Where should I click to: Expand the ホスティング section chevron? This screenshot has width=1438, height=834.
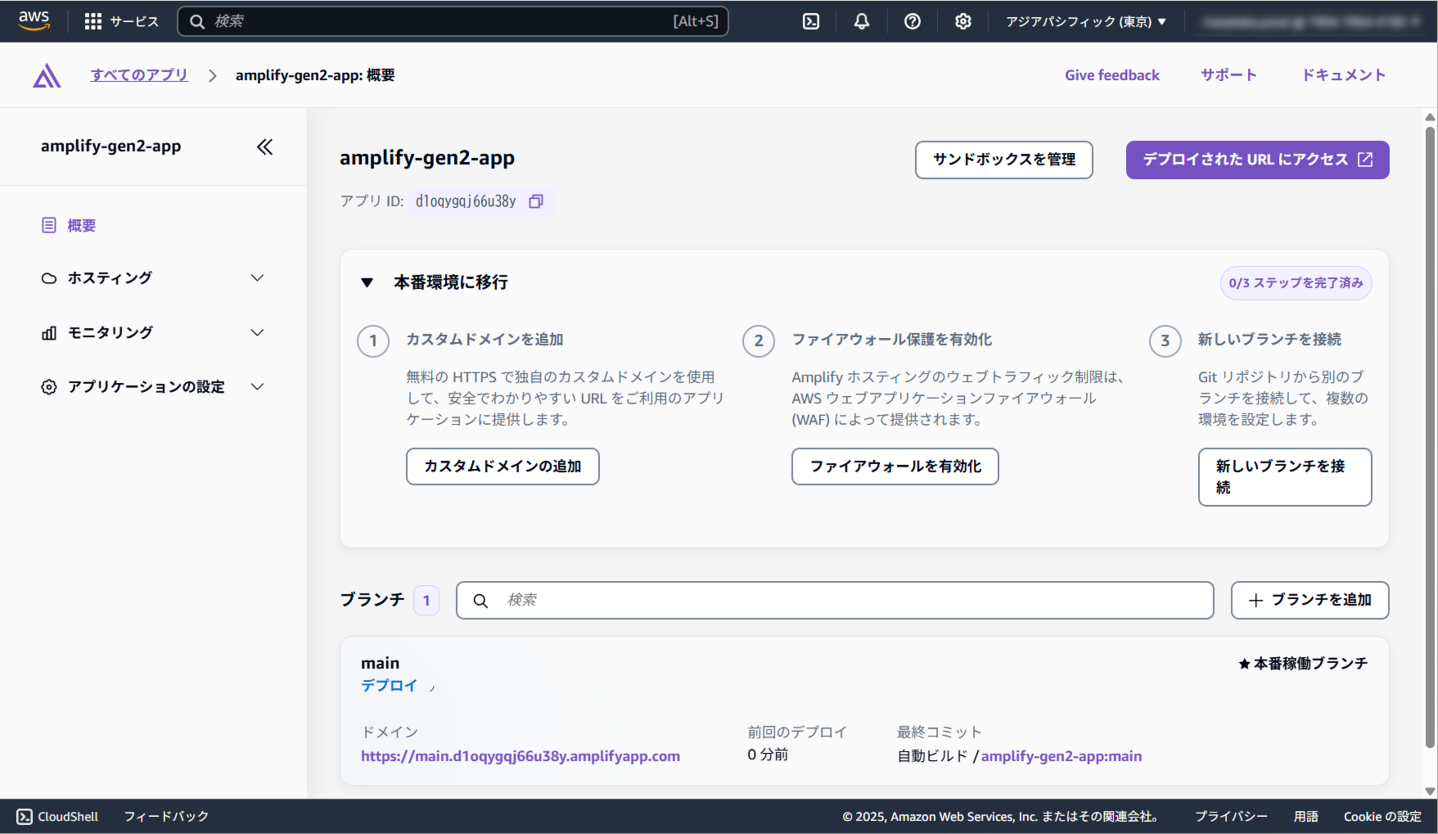pos(257,278)
